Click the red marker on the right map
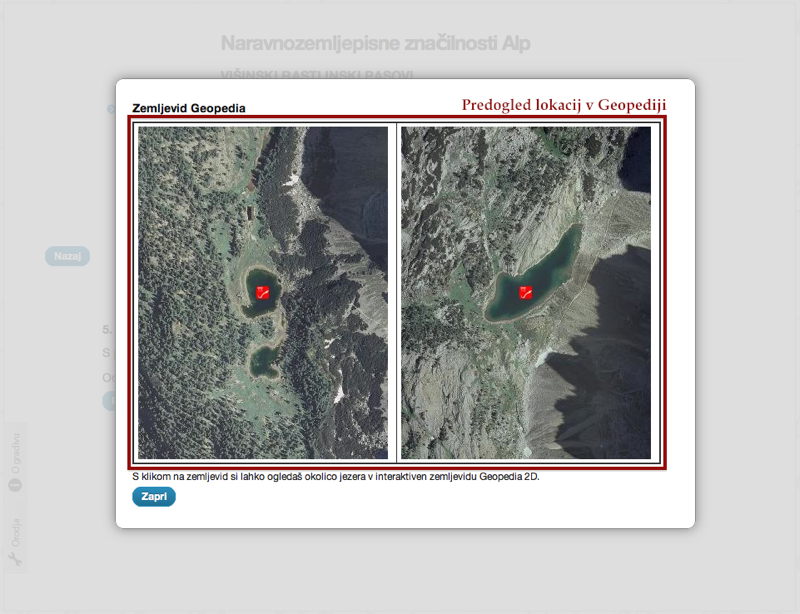The width and height of the screenshot is (800, 614). click(x=525, y=292)
